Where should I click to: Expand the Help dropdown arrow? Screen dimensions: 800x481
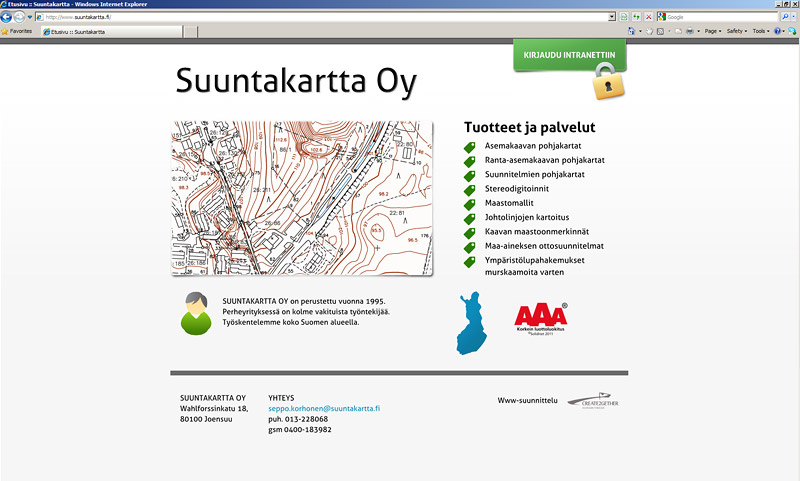[784, 31]
